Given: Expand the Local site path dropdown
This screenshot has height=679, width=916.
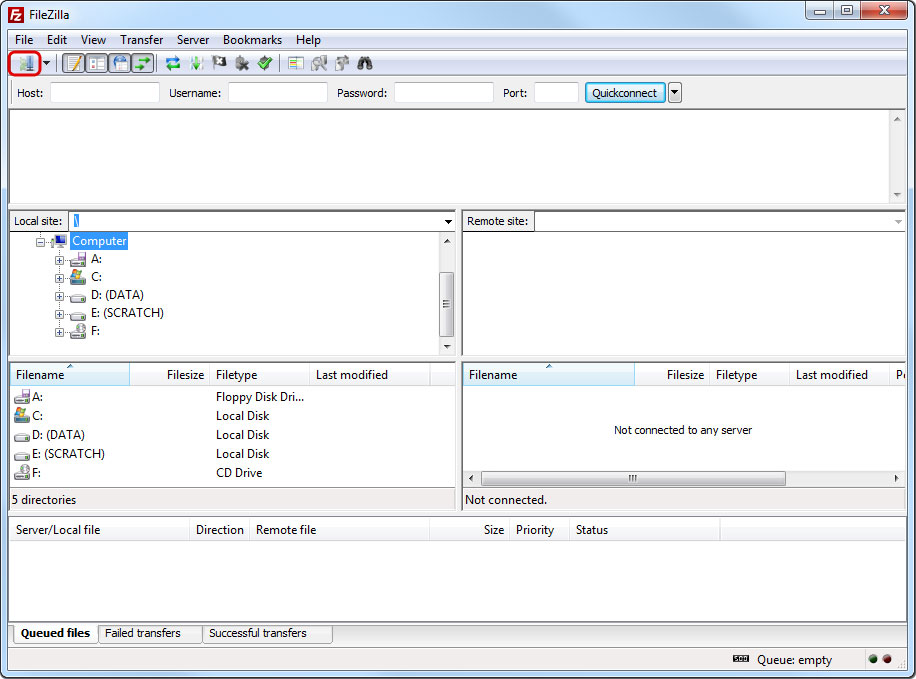Looking at the screenshot, I should (x=448, y=221).
